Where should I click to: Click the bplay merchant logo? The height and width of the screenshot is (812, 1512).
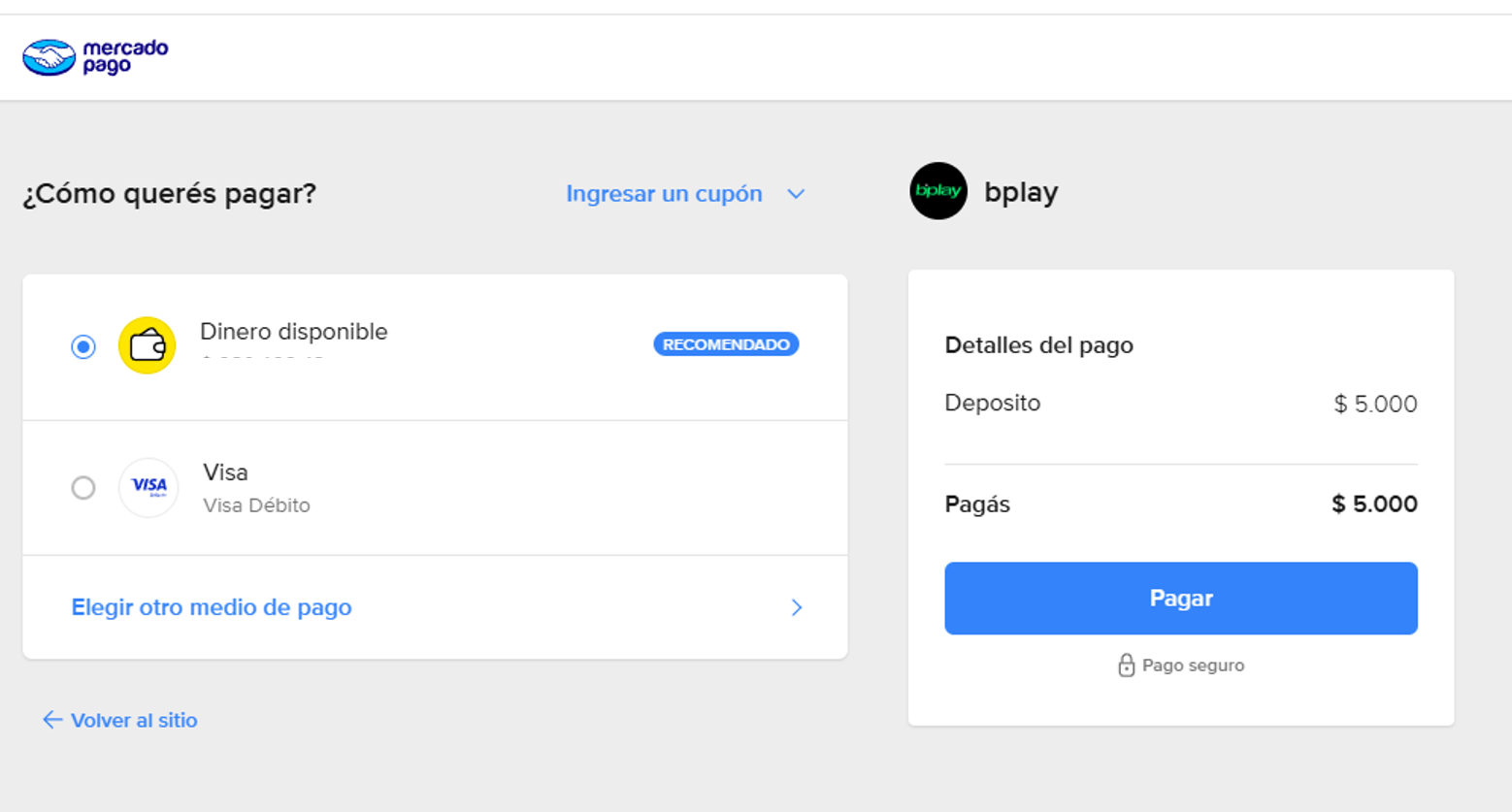click(937, 191)
